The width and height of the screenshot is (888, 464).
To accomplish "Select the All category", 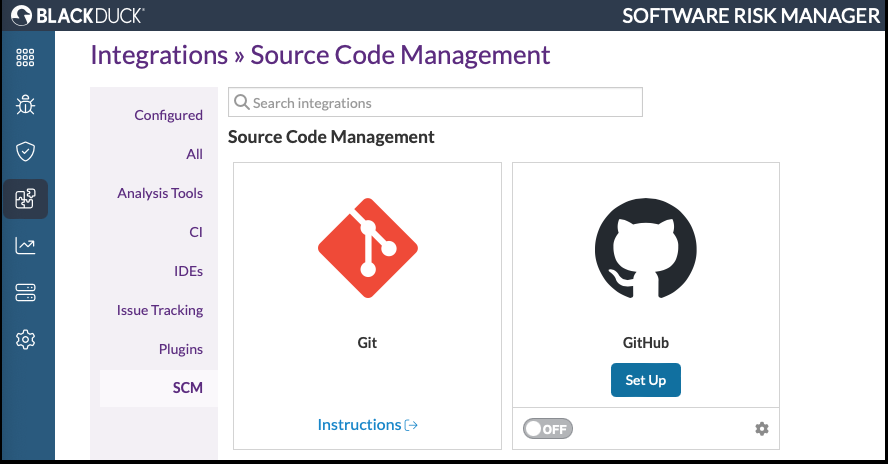I will 194,154.
